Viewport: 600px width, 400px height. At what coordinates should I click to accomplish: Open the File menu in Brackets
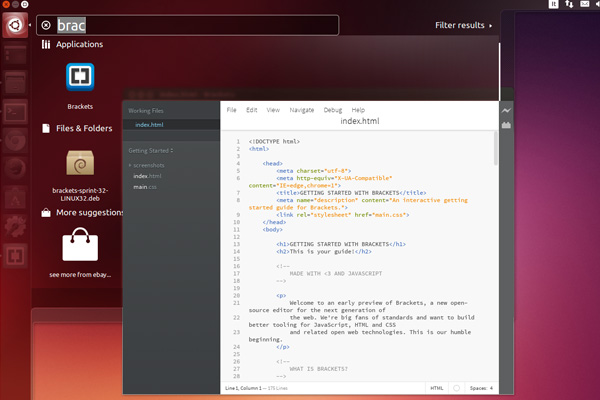(232, 110)
